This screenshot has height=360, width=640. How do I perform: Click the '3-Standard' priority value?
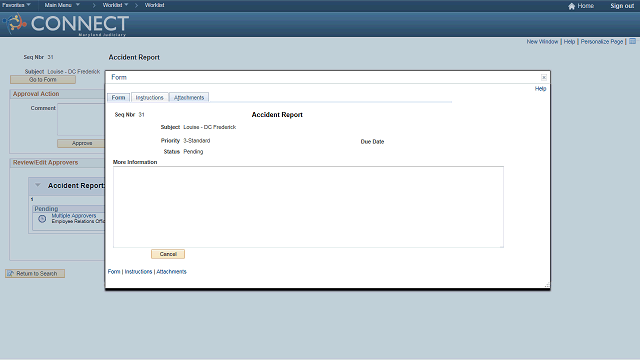click(197, 140)
